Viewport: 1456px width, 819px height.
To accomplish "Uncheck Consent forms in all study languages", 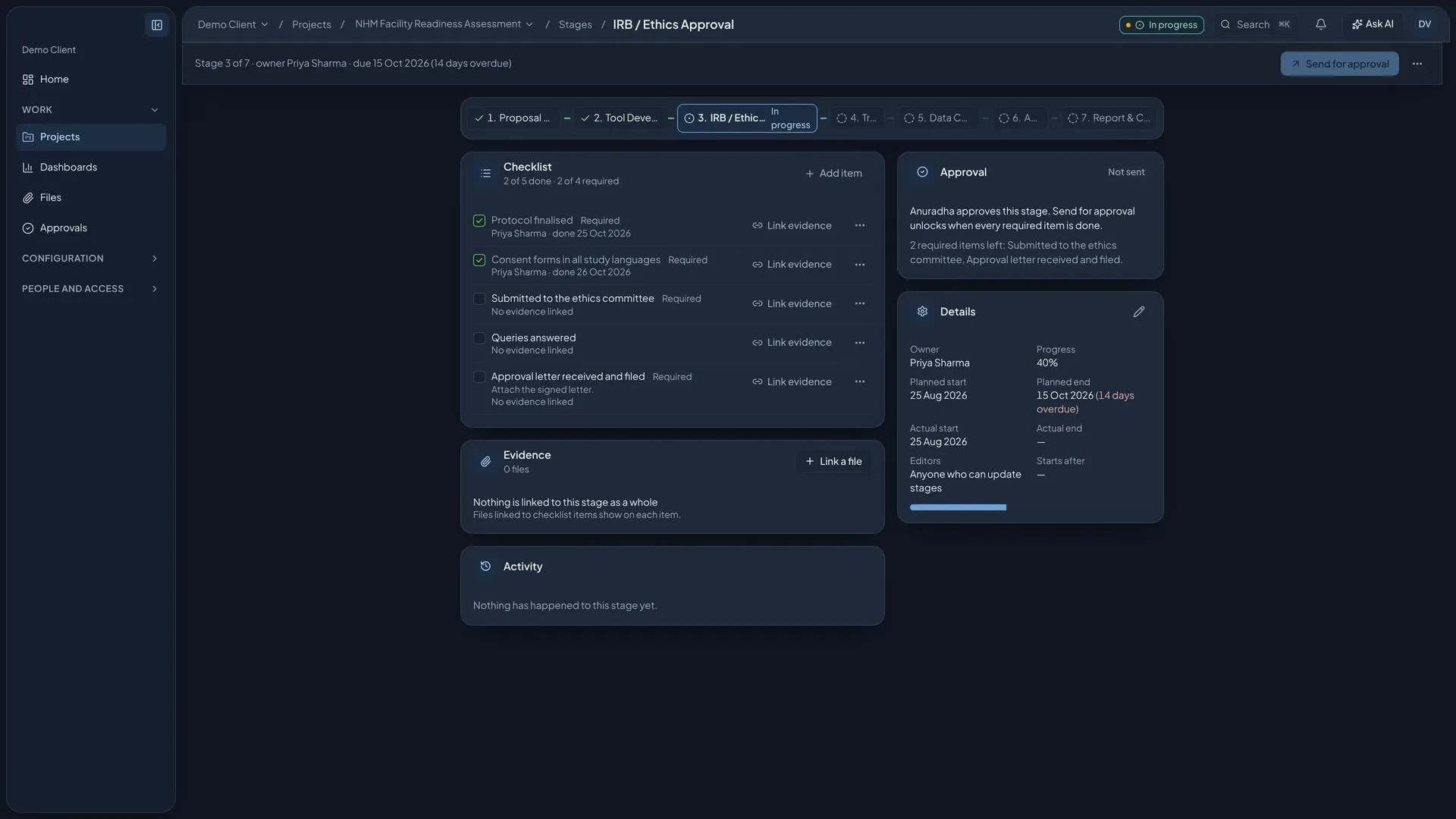I will (x=479, y=260).
